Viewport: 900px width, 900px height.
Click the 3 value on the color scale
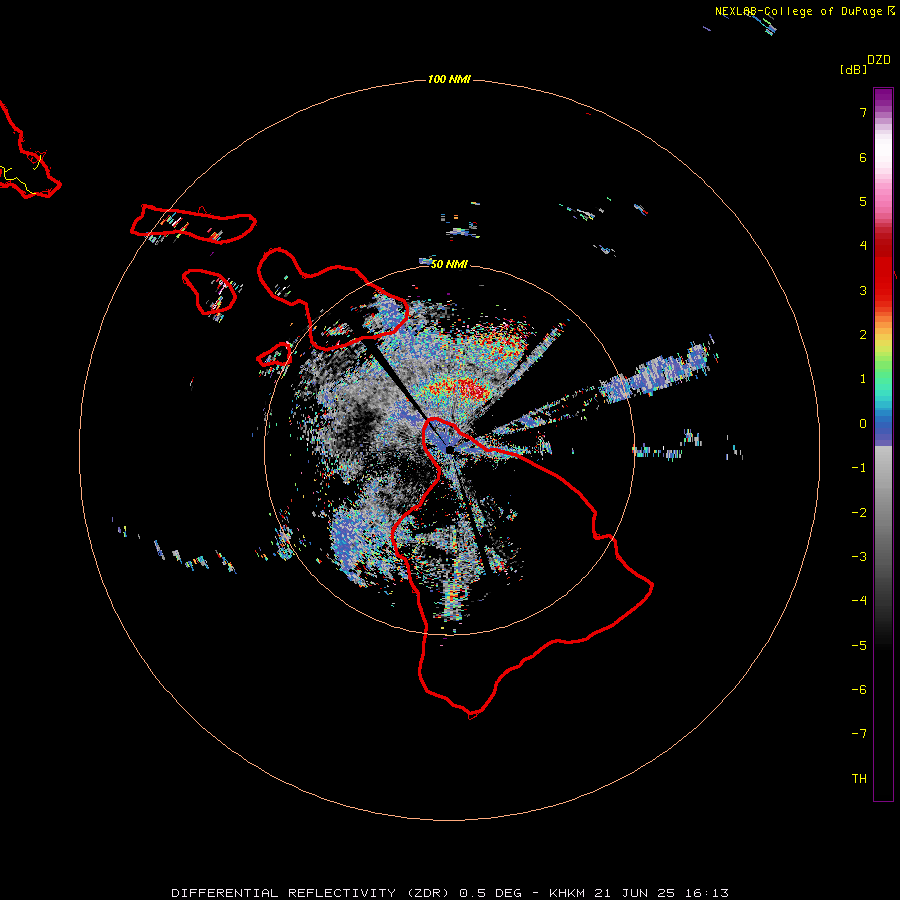pyautogui.click(x=863, y=290)
